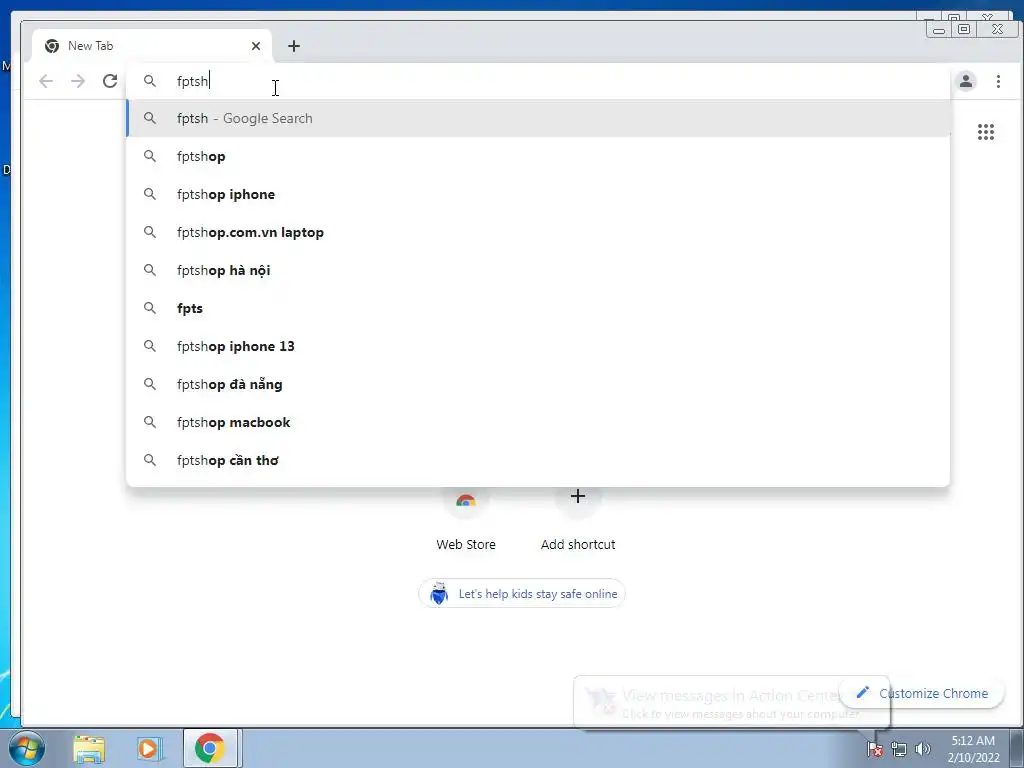Minimize the Chrome window
Image resolution: width=1024 pixels, height=768 pixels.
tap(939, 29)
